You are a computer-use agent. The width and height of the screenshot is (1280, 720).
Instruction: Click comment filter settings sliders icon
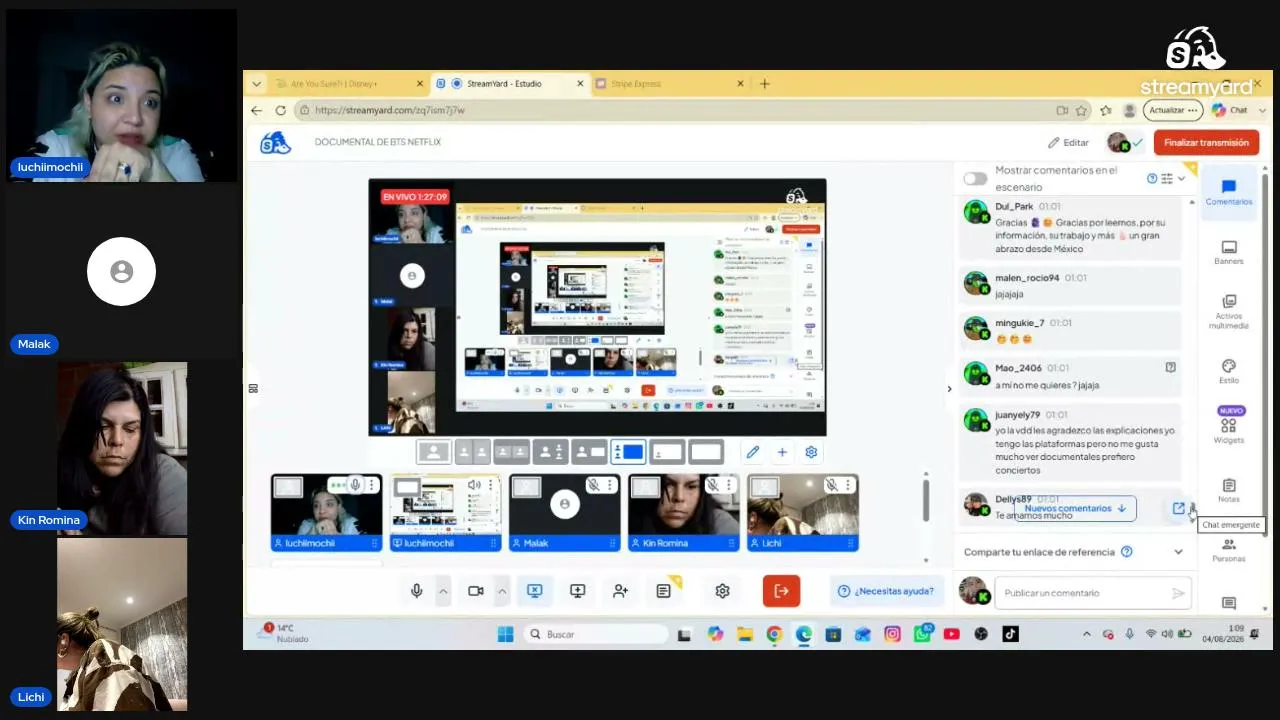pos(1167,178)
